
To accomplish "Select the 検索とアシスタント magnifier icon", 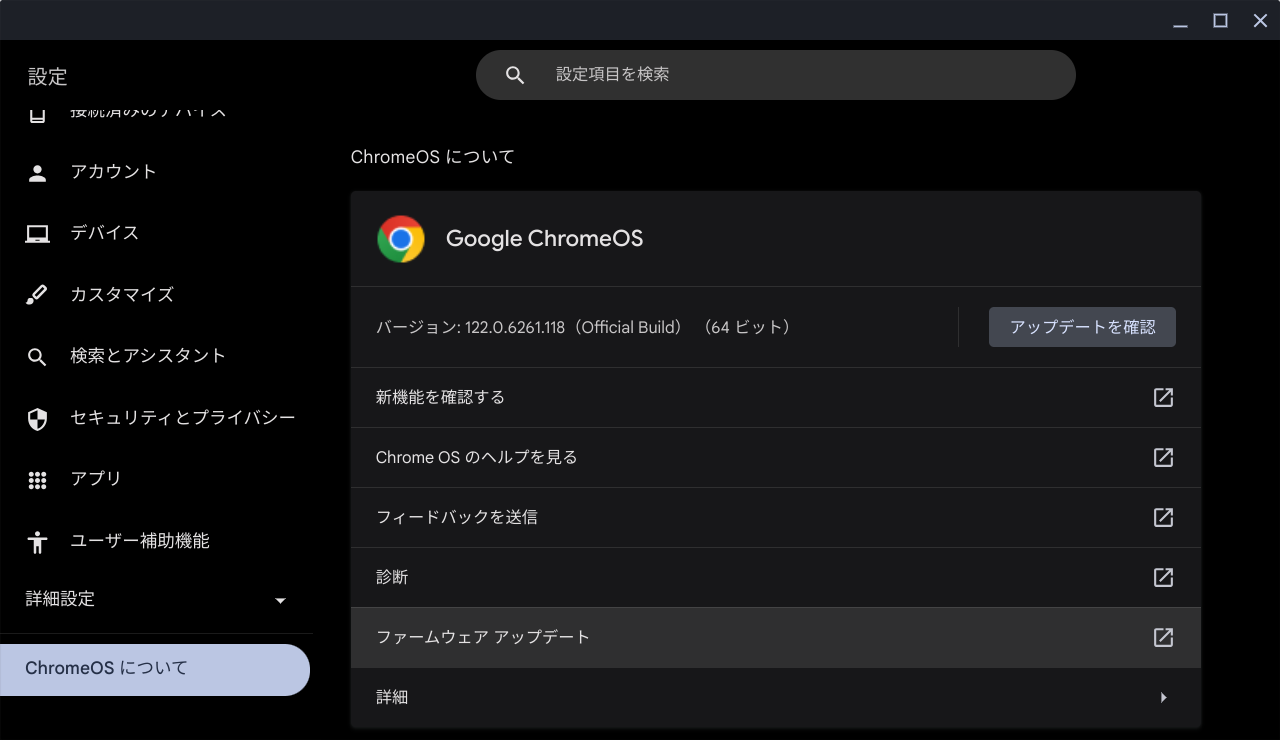I will 37,356.
